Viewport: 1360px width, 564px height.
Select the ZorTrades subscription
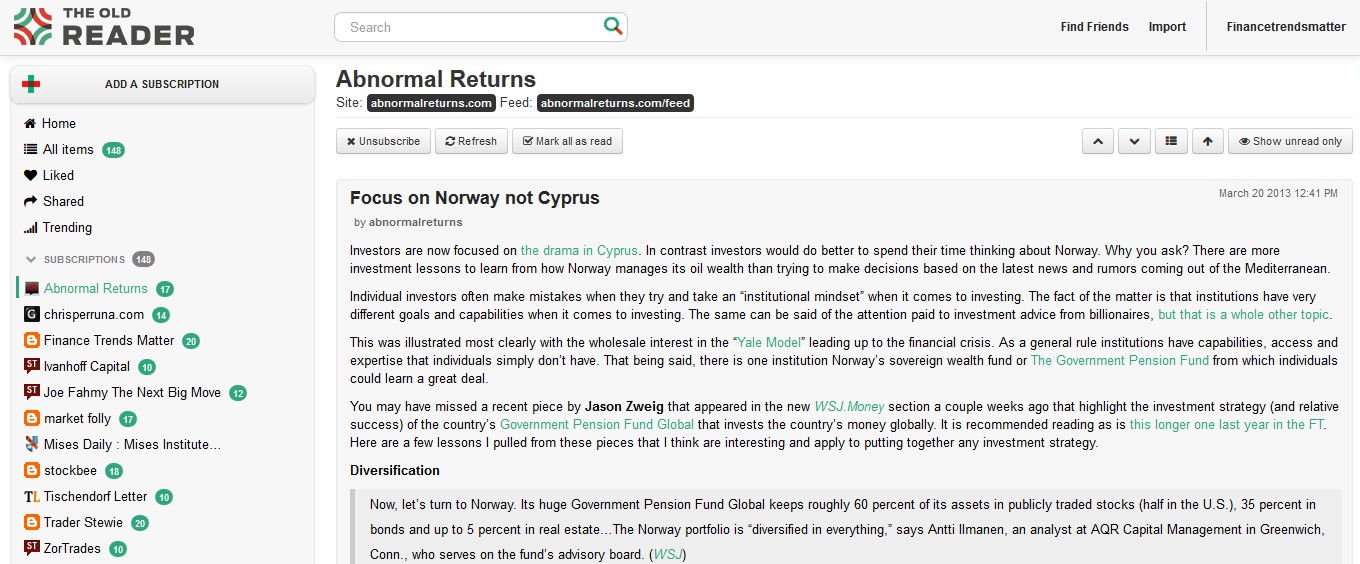pyautogui.click(x=73, y=548)
